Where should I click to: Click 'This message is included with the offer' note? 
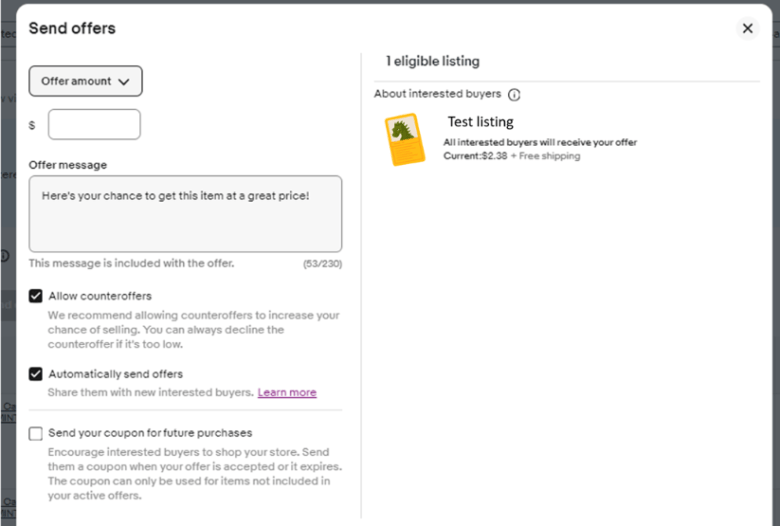tap(131, 263)
